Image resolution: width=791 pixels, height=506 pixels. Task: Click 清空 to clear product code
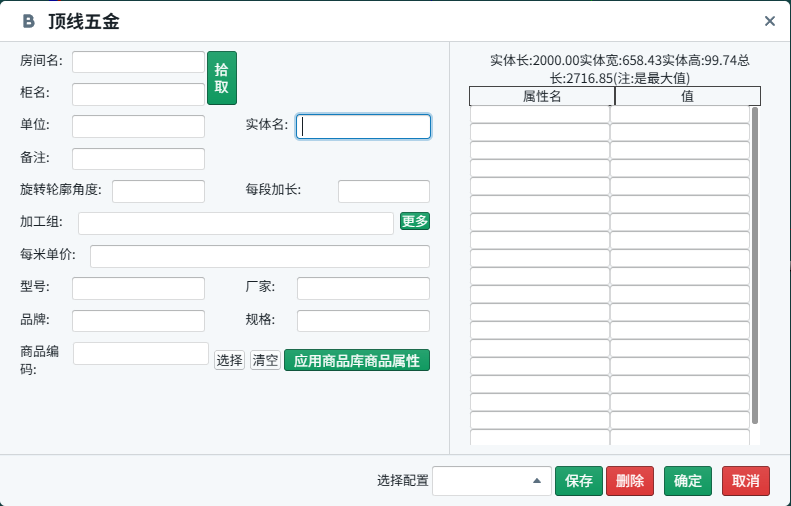[265, 360]
